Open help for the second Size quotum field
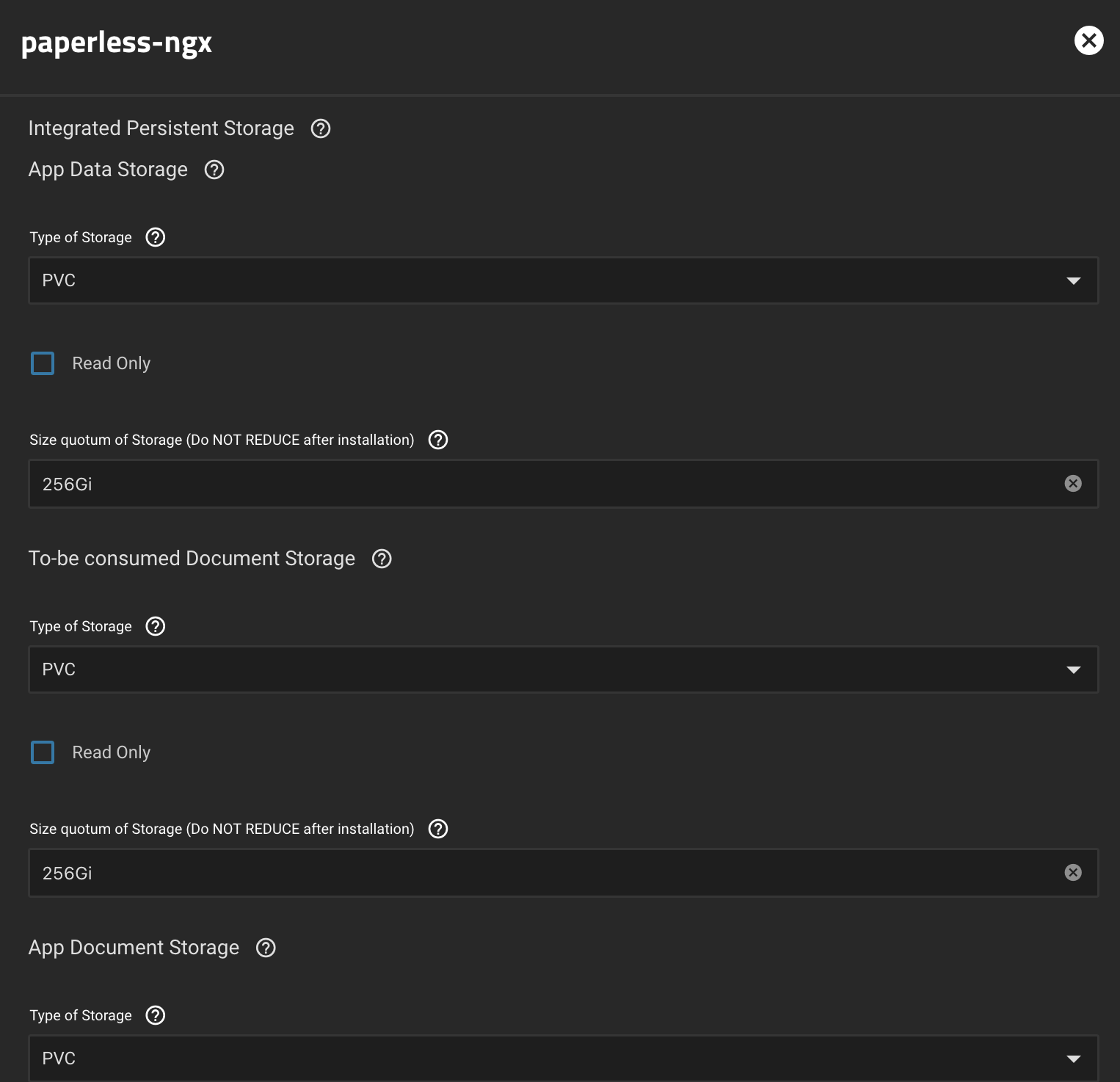 pos(437,829)
